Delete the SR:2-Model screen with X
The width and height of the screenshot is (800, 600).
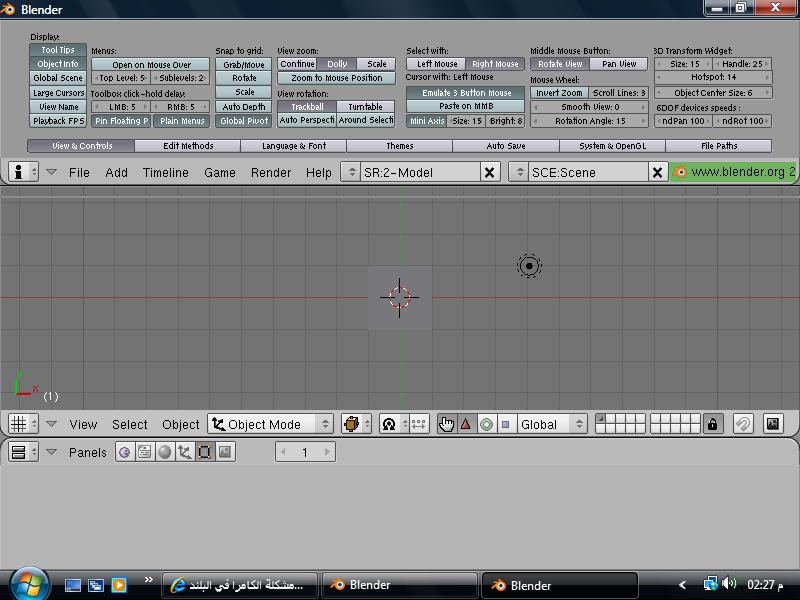(489, 172)
